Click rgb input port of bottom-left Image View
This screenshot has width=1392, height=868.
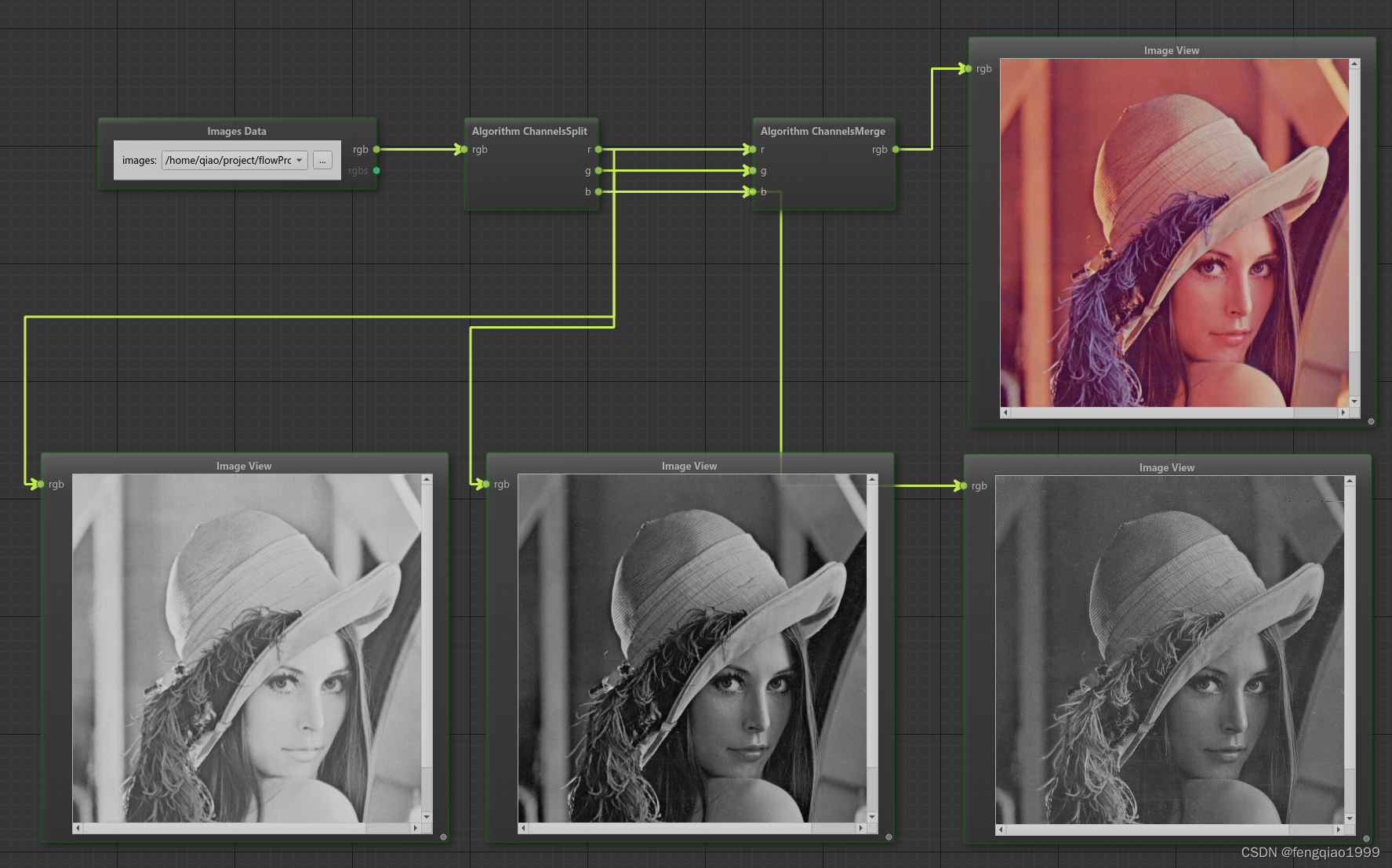pos(41,484)
